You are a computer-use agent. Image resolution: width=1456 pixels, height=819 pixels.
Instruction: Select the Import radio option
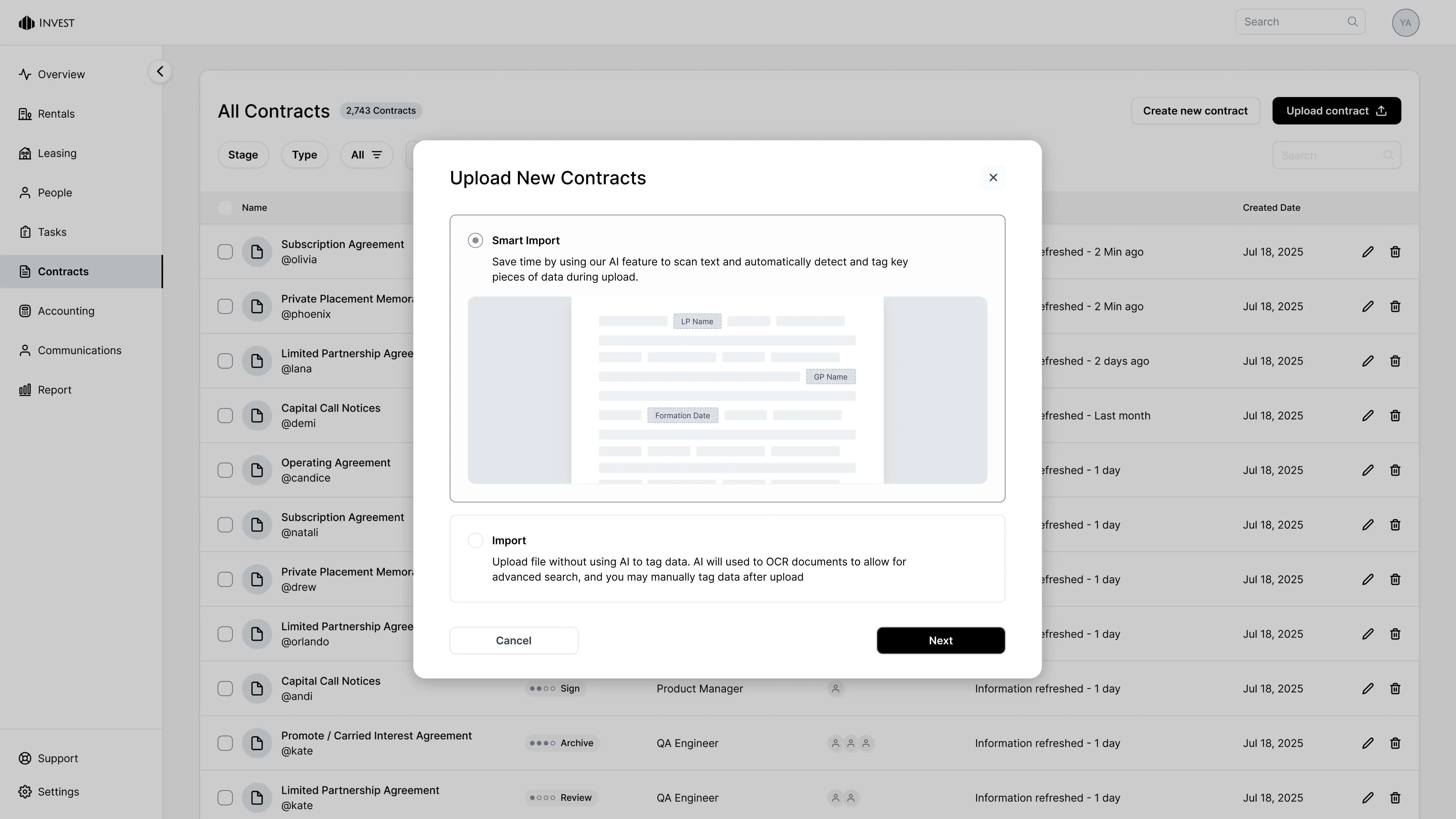tap(475, 541)
